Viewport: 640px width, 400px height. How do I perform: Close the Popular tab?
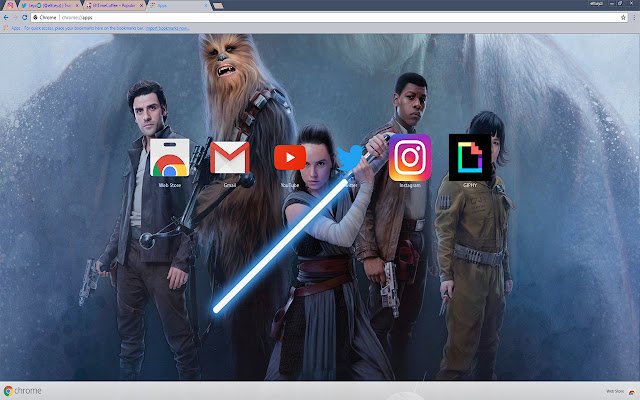coord(141,6)
